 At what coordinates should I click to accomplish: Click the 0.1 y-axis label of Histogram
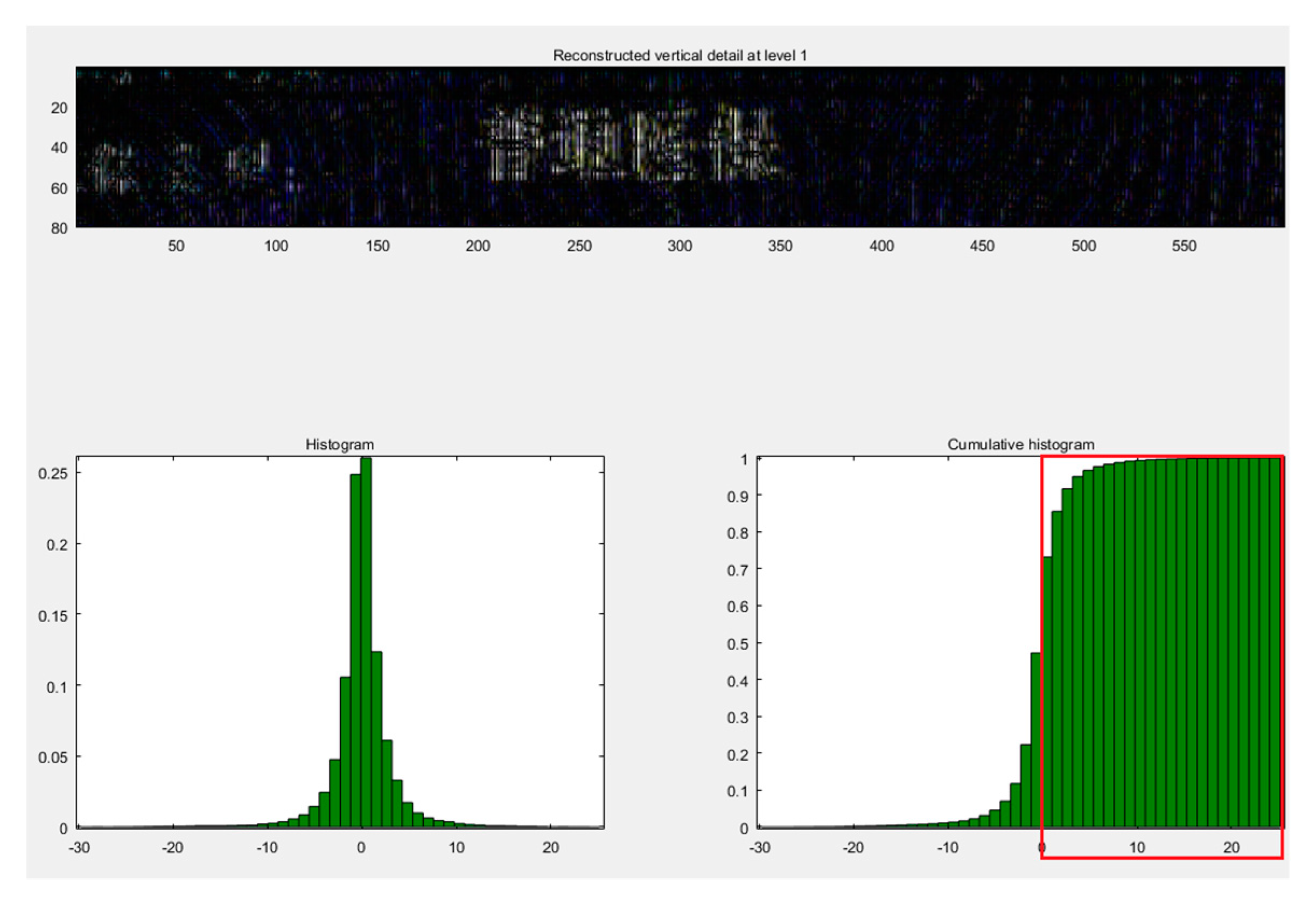point(57,687)
